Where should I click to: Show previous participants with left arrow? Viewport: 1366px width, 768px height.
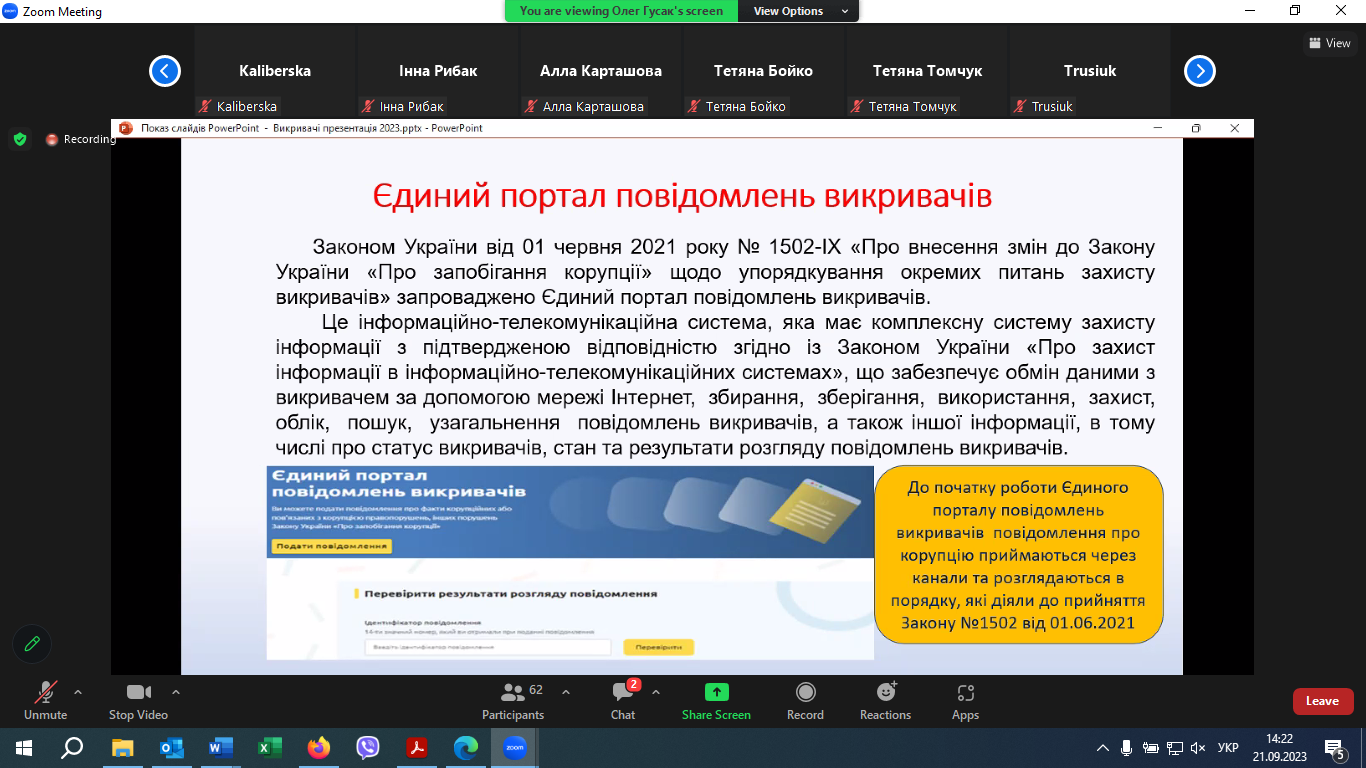point(165,71)
